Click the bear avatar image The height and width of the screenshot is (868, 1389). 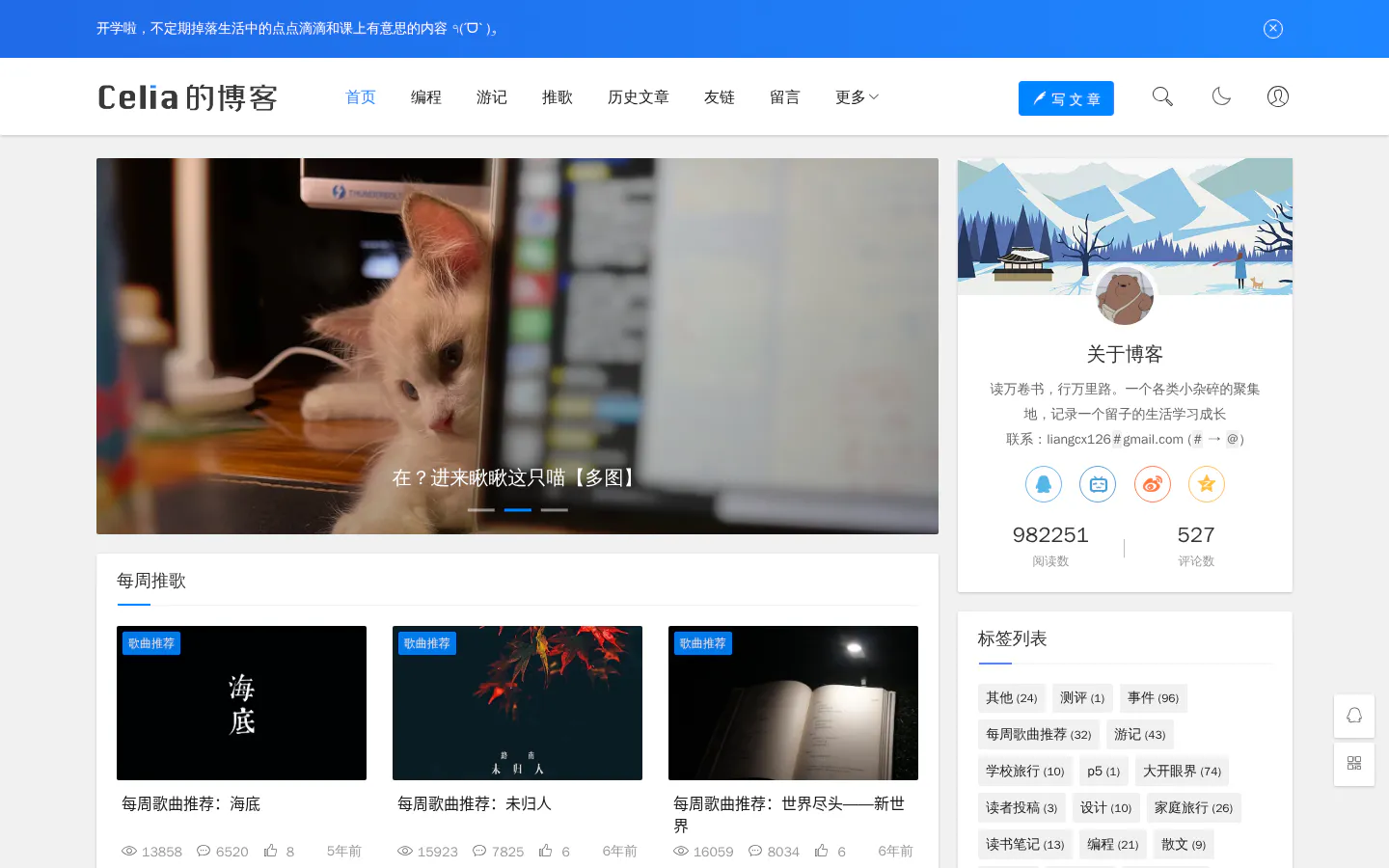(x=1125, y=296)
